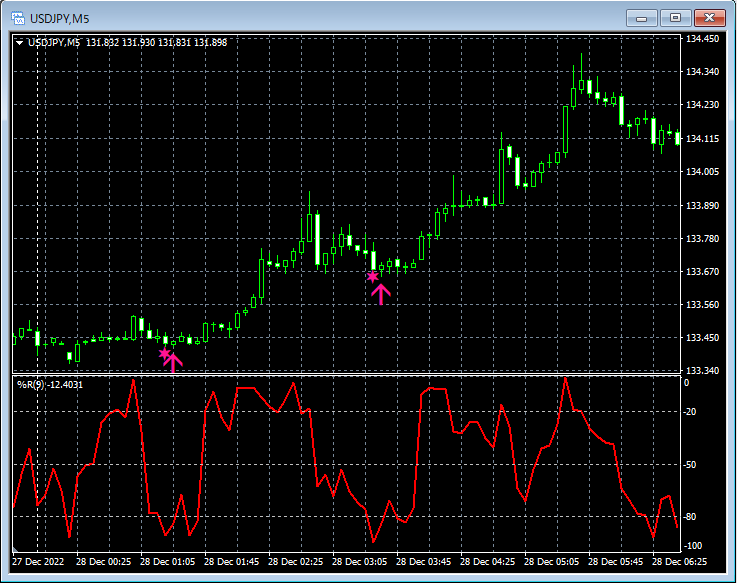Click price level 133.670 on scale

pyautogui.click(x=703, y=272)
